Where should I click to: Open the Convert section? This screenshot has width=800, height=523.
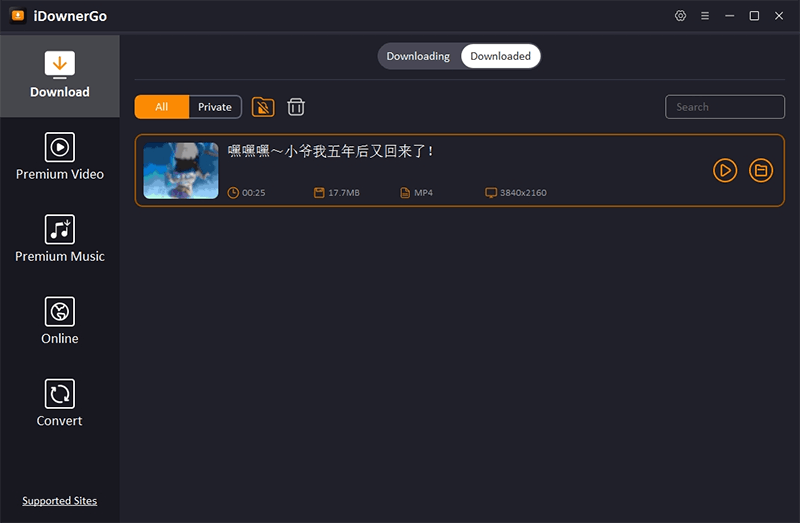tap(60, 403)
